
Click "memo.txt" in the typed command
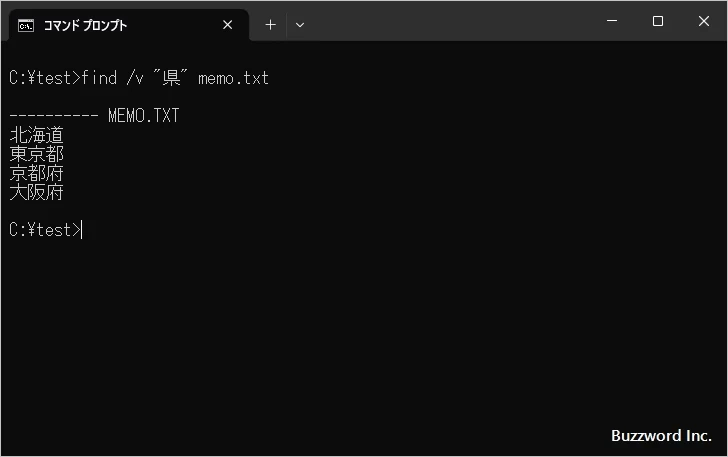coord(234,78)
